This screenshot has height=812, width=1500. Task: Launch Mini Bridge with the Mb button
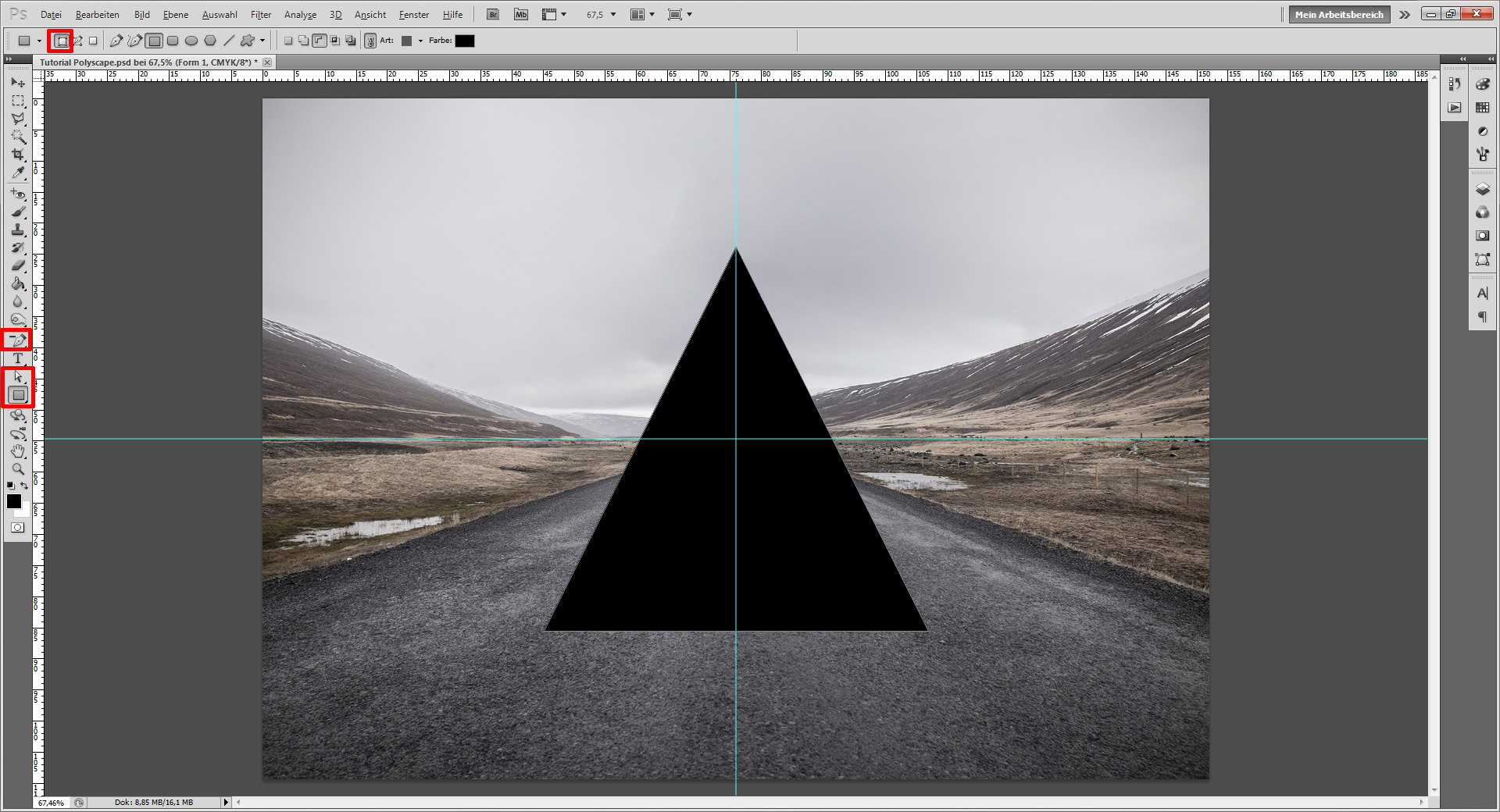pyautogui.click(x=520, y=14)
